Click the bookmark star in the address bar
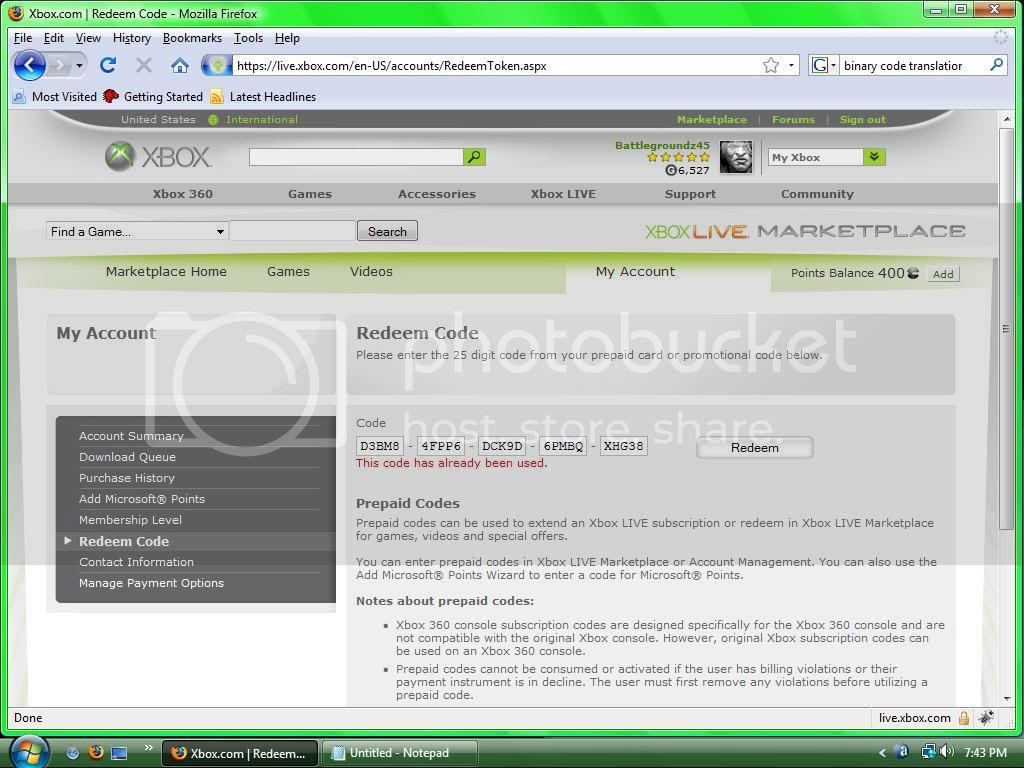Viewport: 1024px width, 768px height. tap(771, 65)
